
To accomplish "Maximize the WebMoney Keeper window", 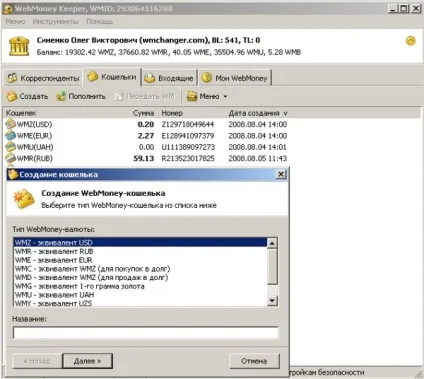I will [x=404, y=9].
